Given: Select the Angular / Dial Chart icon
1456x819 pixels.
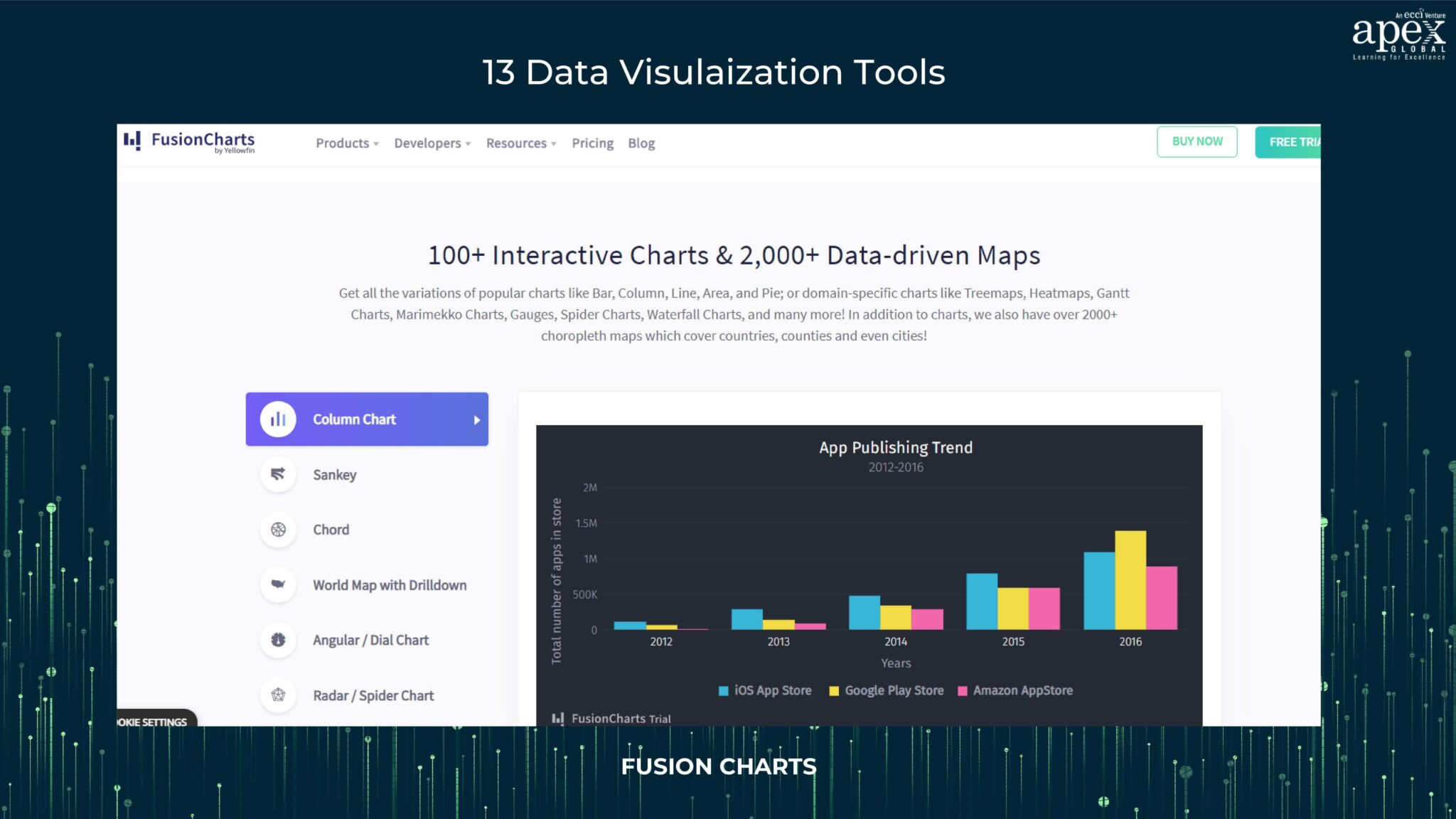Looking at the screenshot, I should click(278, 640).
